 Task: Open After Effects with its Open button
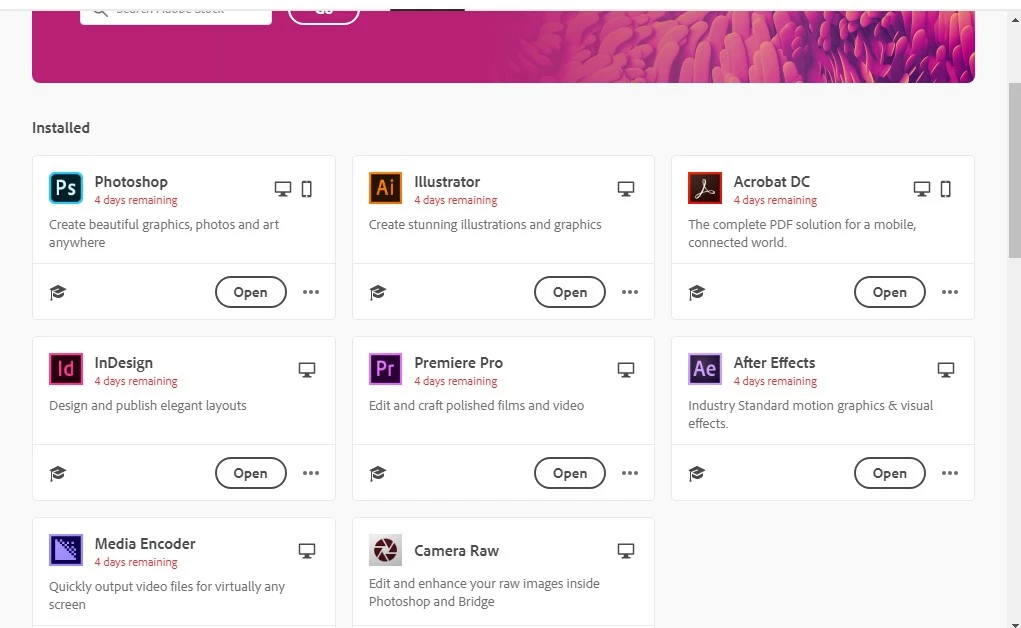pyautogui.click(x=889, y=473)
